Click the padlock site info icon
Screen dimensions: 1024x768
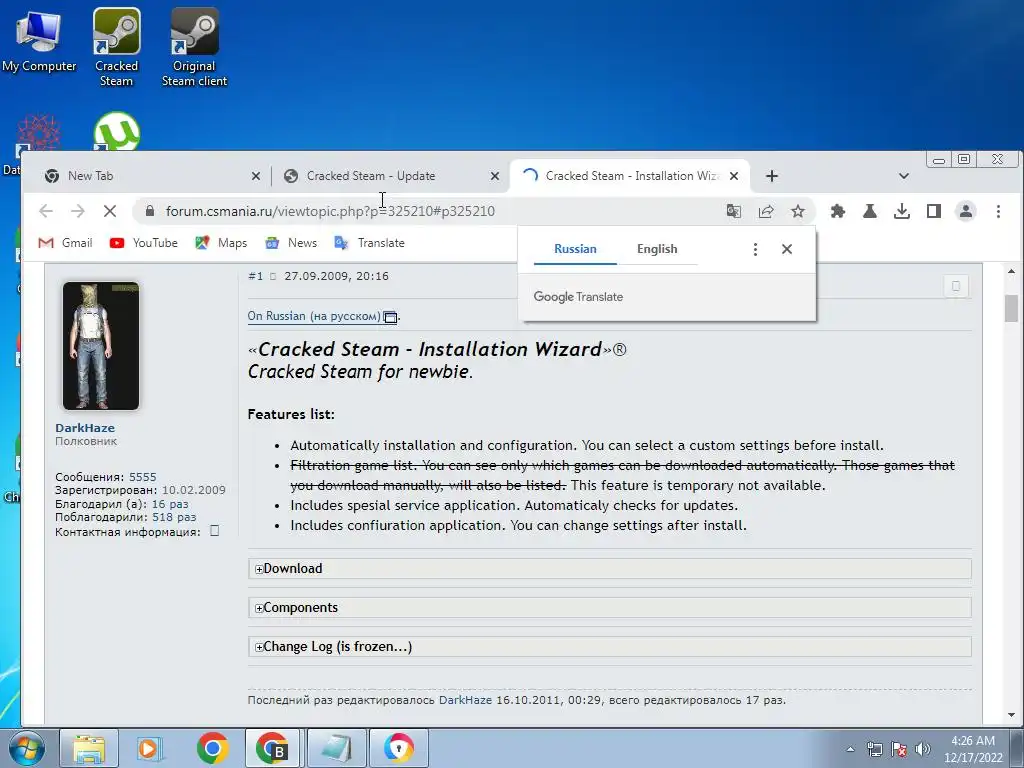tap(150, 211)
